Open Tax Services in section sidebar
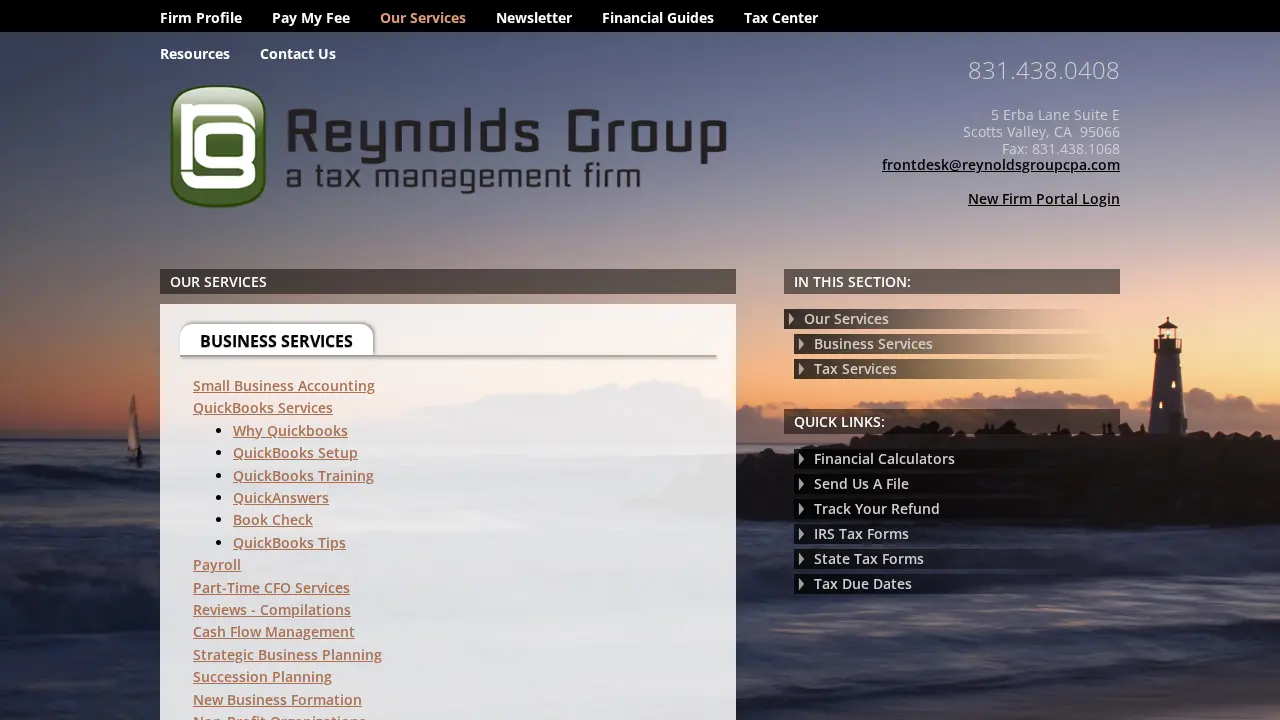This screenshot has height=720, width=1280. 957,369
